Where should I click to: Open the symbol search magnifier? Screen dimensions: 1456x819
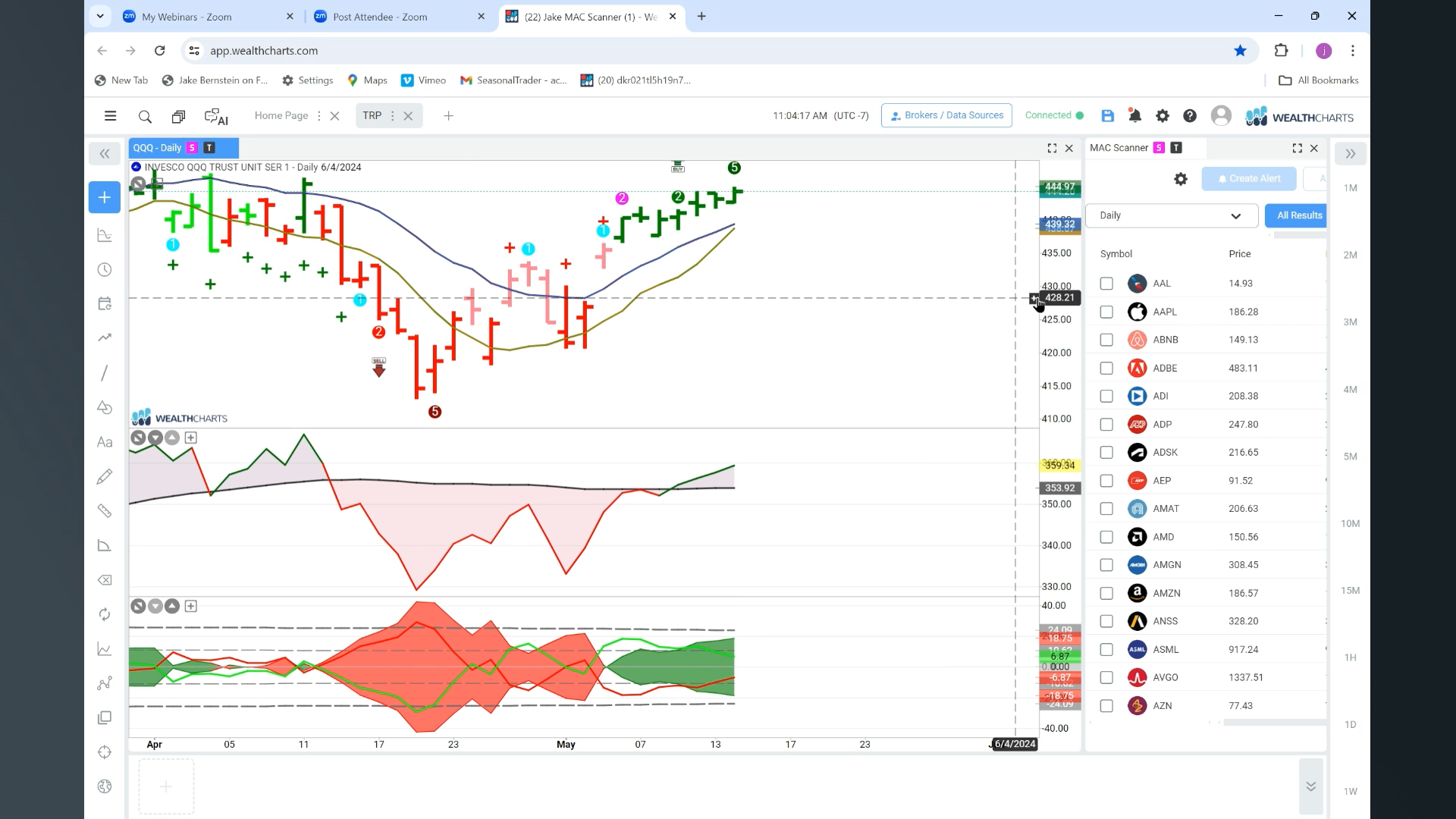pos(145,117)
